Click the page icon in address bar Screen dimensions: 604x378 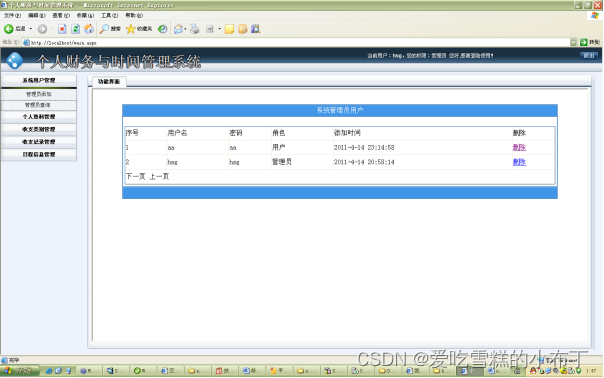(x=26, y=43)
